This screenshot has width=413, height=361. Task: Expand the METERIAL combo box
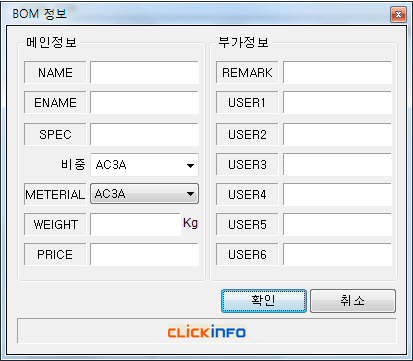pyautogui.click(x=144, y=194)
